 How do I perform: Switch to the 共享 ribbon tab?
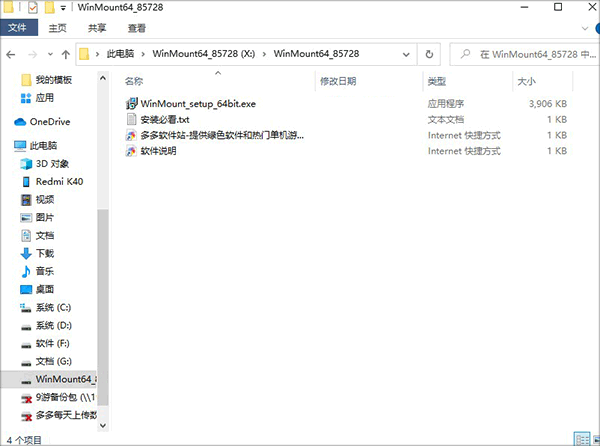point(97,28)
